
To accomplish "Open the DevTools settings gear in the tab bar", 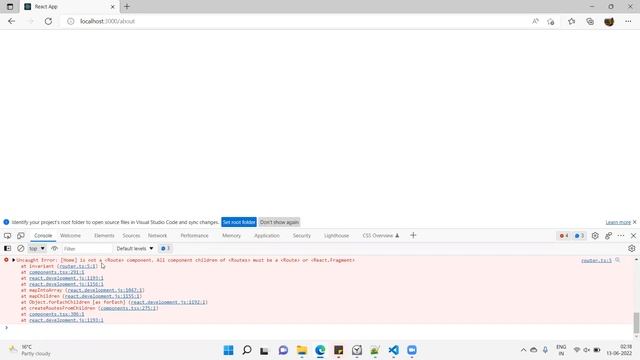I will [595, 236].
